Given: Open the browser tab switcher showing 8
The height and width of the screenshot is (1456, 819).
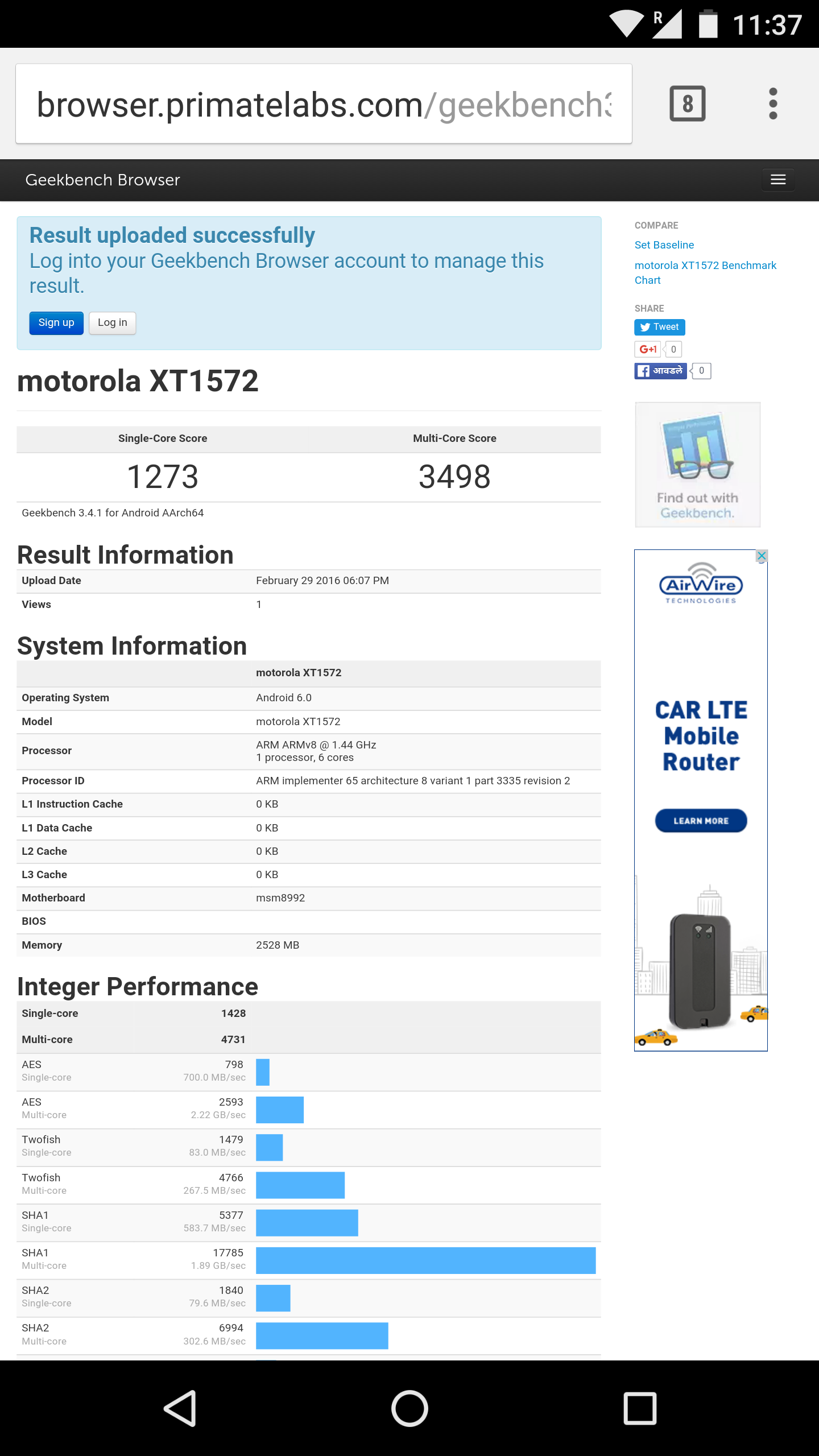Looking at the screenshot, I should point(687,104).
